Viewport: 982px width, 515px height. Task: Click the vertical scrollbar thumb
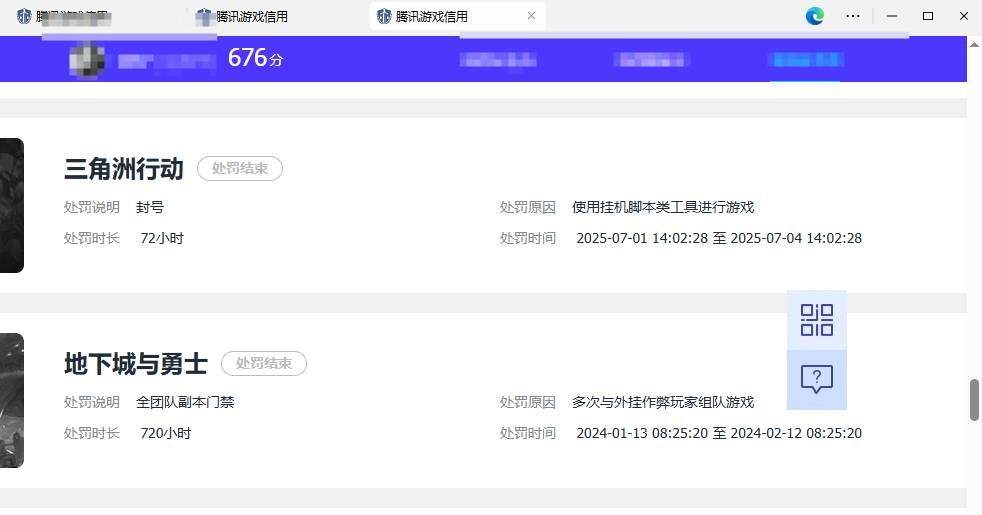click(x=974, y=400)
